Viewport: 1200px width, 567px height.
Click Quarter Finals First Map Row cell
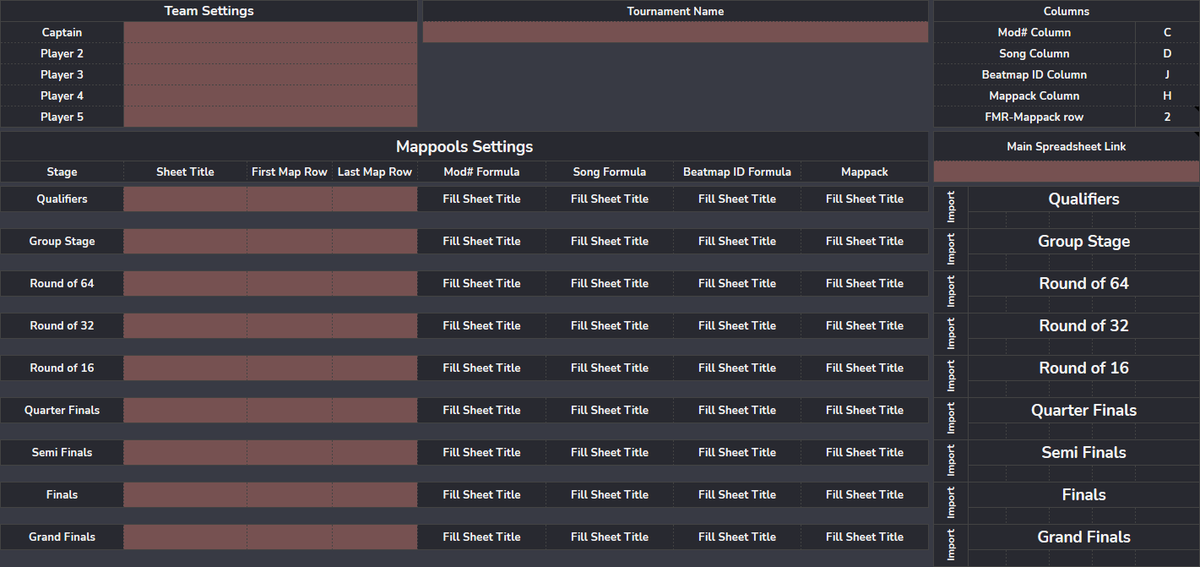[x=290, y=410]
